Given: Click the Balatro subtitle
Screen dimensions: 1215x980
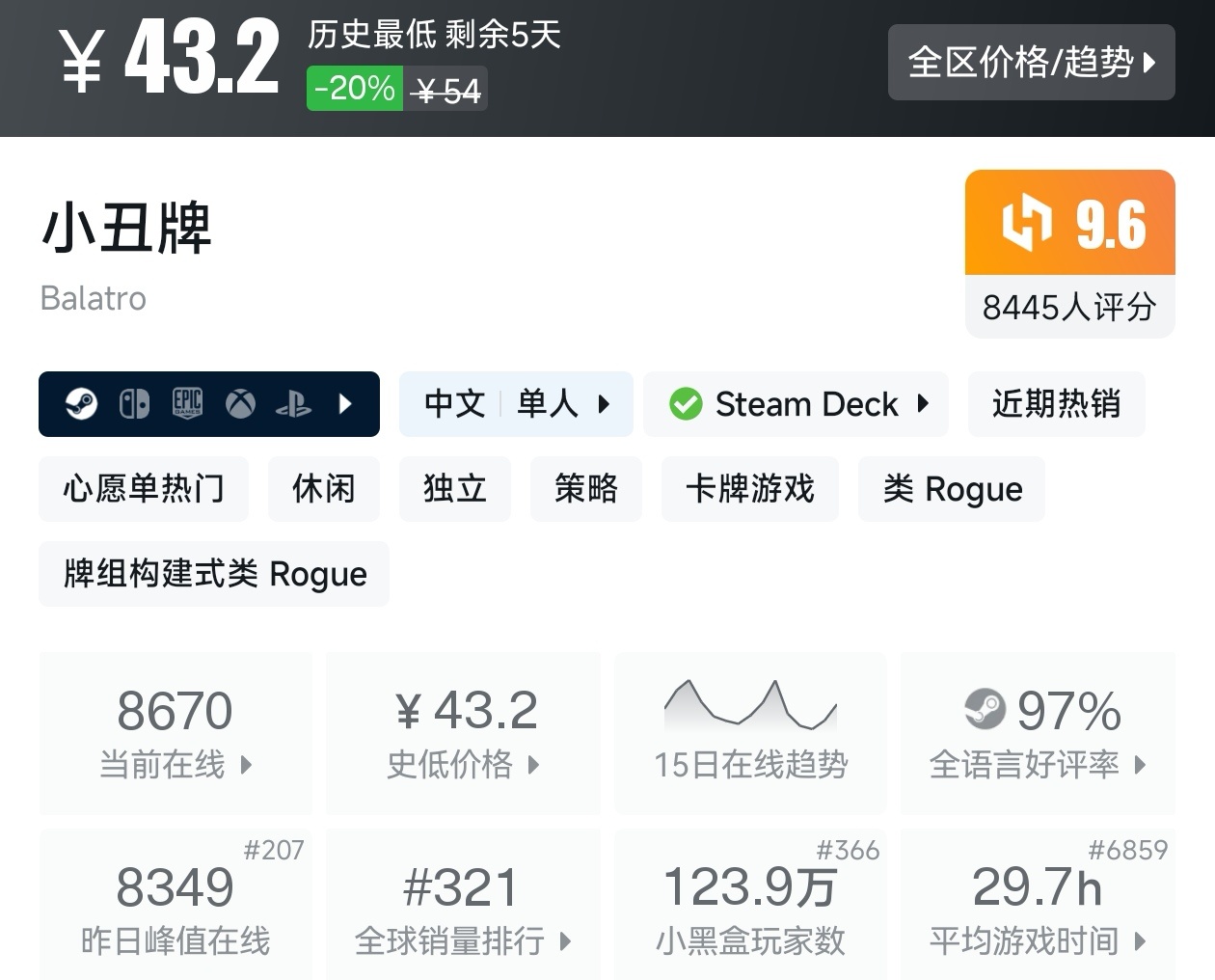Looking at the screenshot, I should [x=94, y=298].
